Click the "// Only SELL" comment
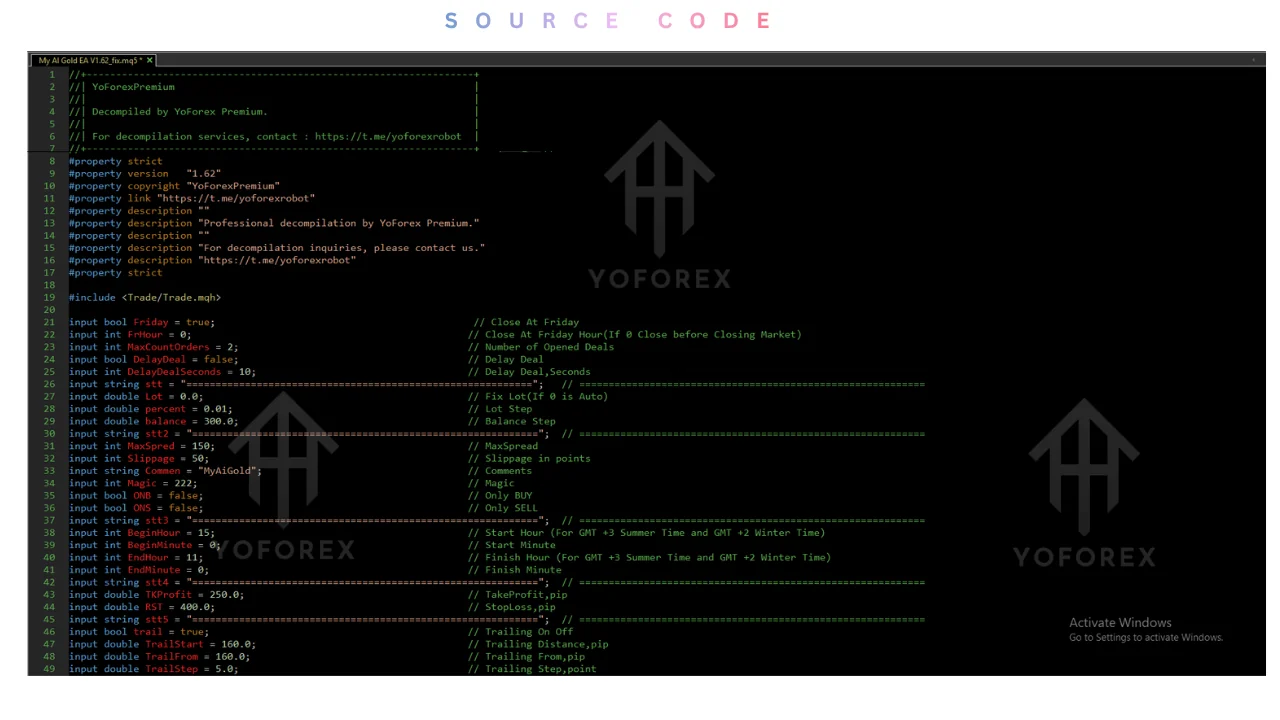The width and height of the screenshot is (1280, 720). 503,508
